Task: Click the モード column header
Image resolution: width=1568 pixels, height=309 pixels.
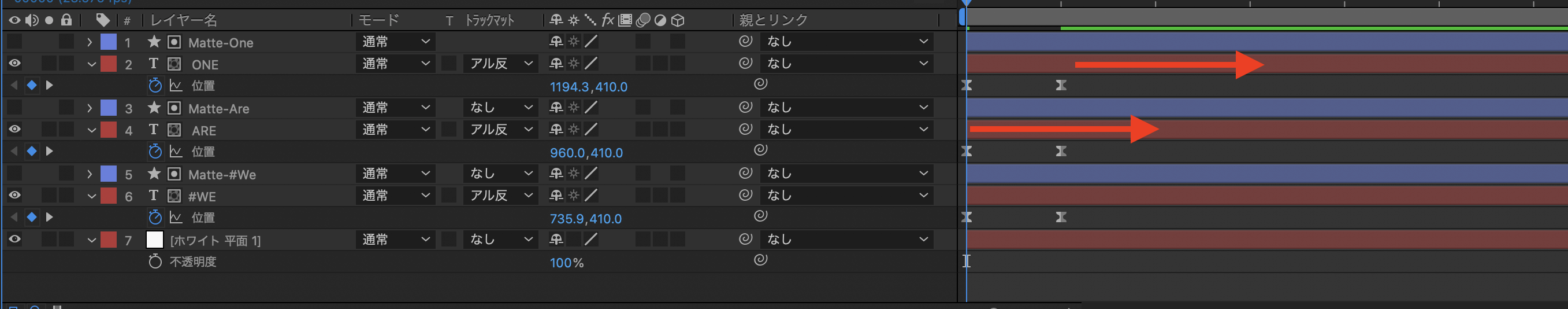Action: click(378, 20)
